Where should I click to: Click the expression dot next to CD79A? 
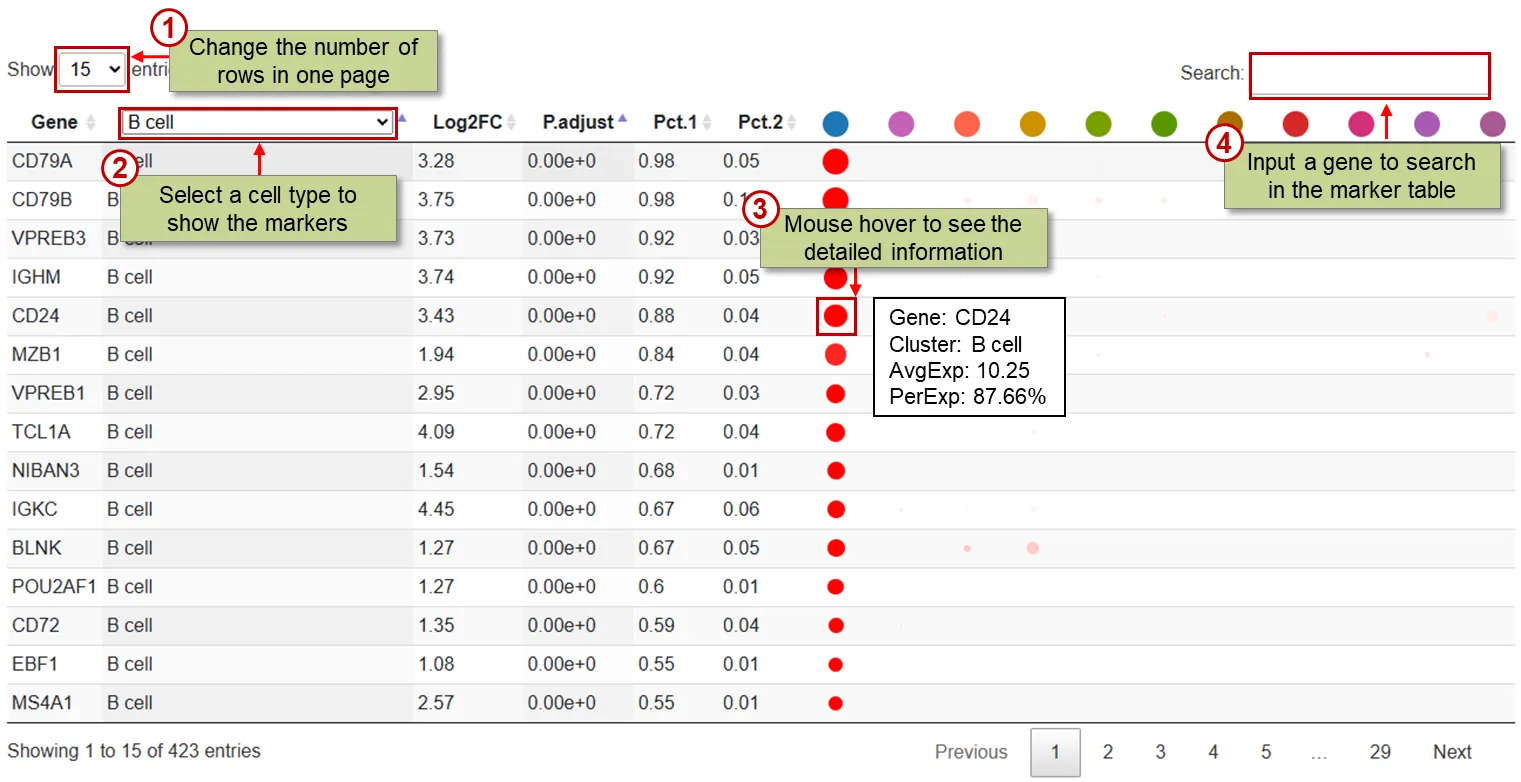click(x=836, y=161)
